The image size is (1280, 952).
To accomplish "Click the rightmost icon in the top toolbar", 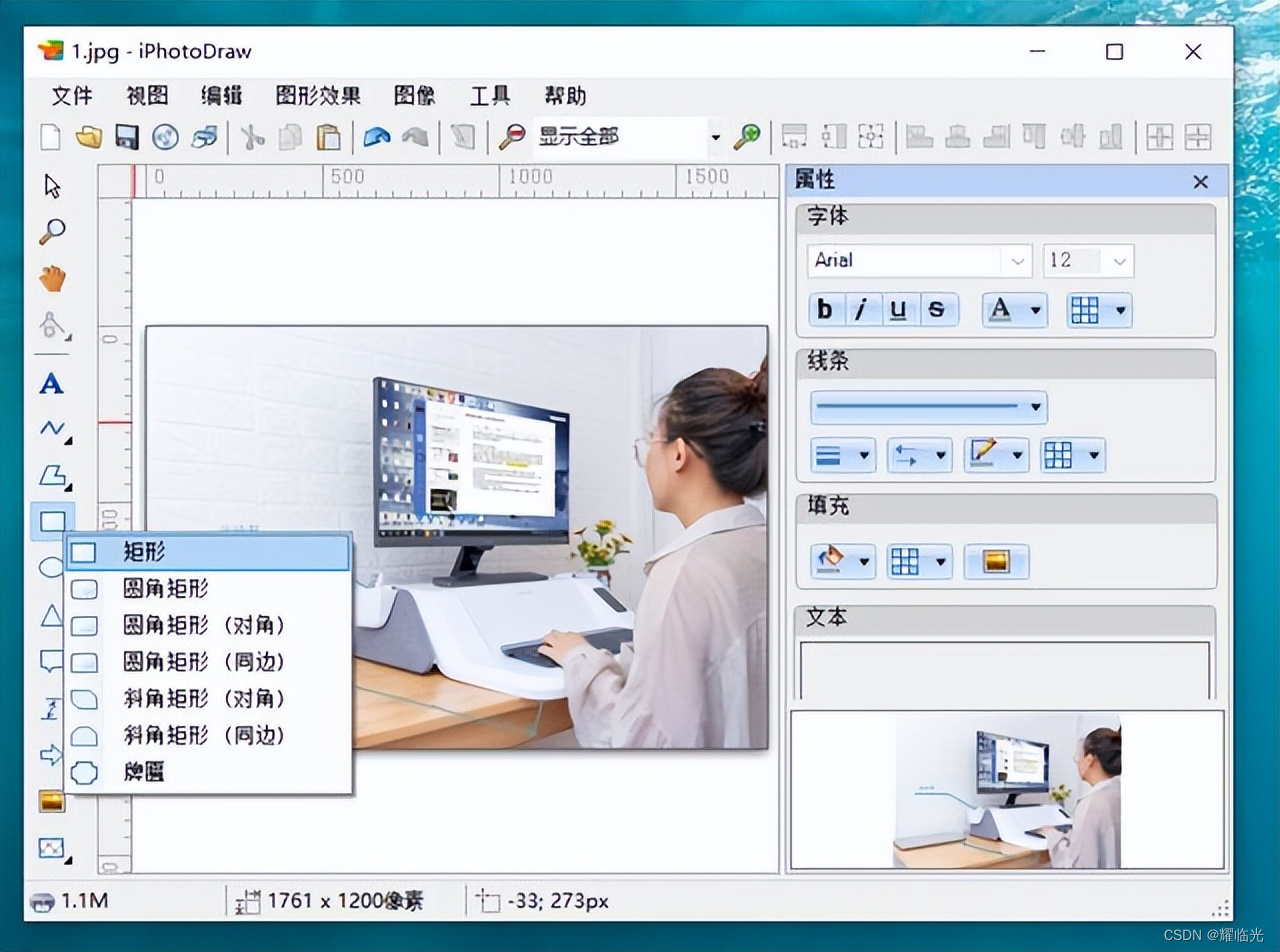I will pos(1198,137).
